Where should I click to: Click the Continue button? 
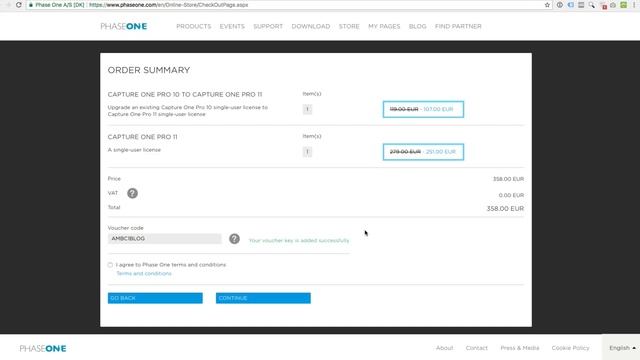tap(263, 298)
